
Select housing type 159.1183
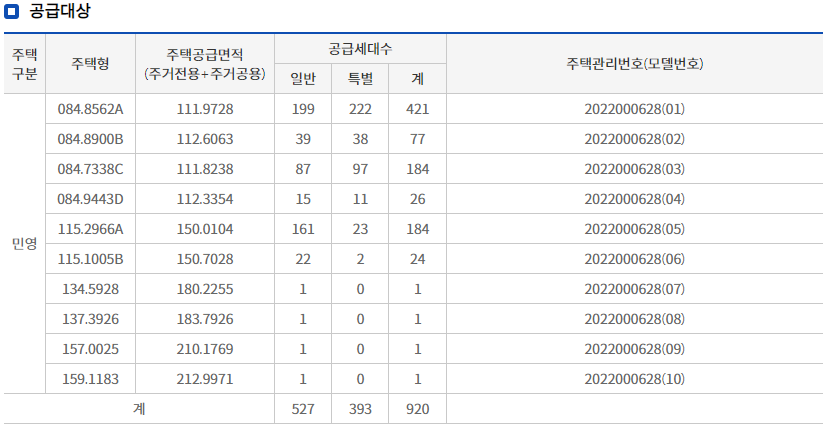coord(90,379)
